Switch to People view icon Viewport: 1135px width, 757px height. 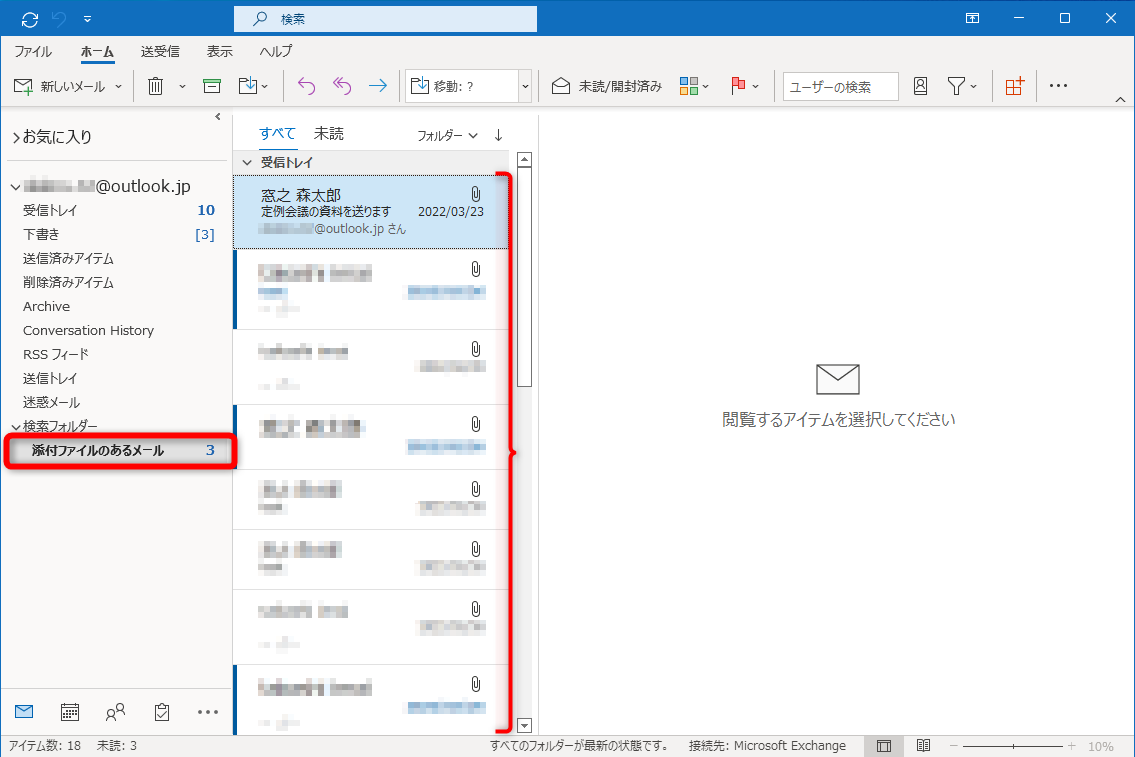[115, 712]
